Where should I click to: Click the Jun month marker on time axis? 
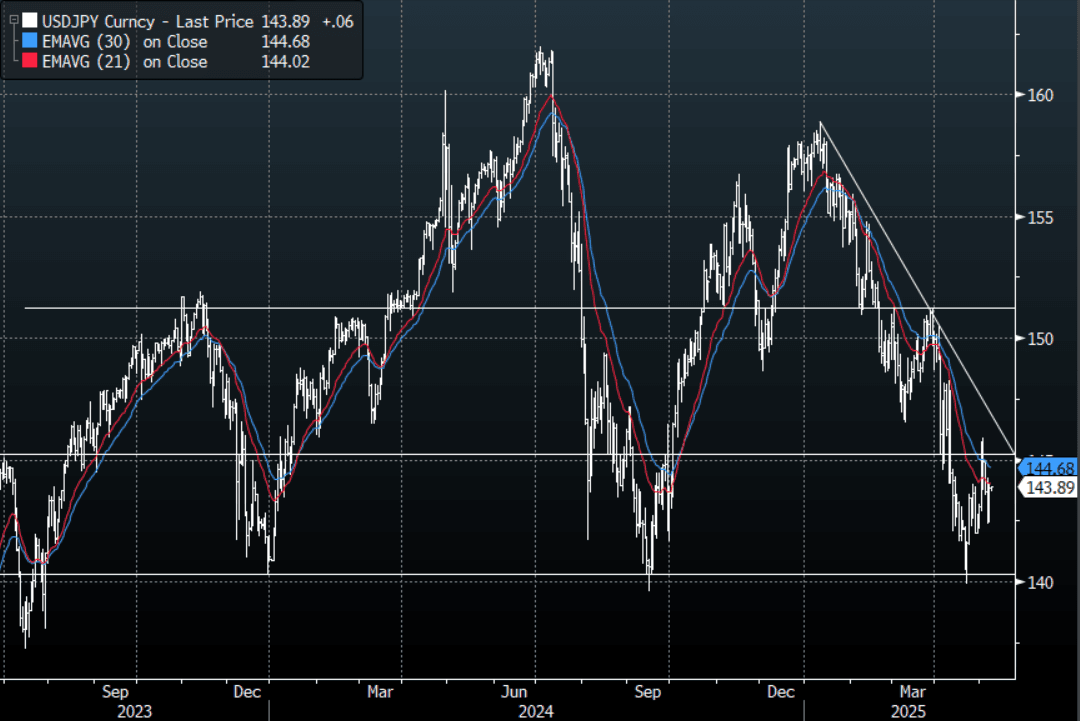click(513, 691)
